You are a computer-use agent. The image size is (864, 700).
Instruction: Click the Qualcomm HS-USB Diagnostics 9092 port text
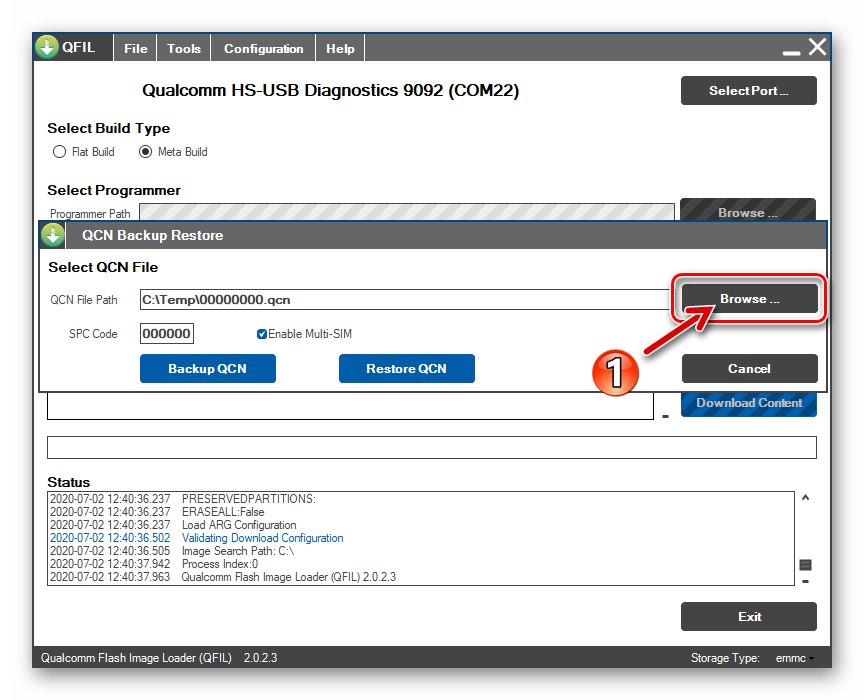coord(331,90)
